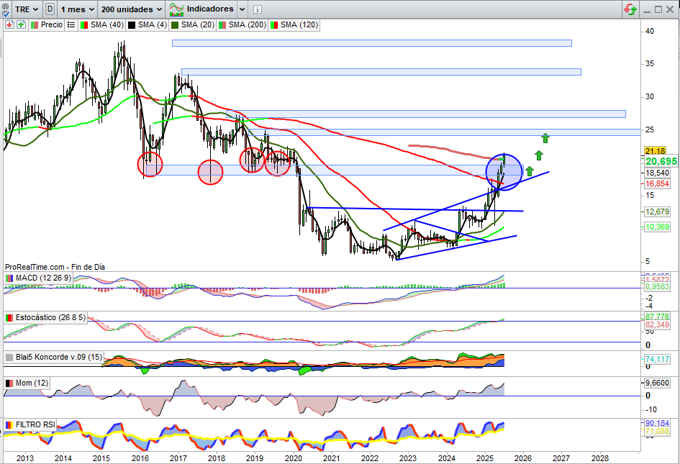Click the SMA (120) color swatch icon

[x=274, y=25]
